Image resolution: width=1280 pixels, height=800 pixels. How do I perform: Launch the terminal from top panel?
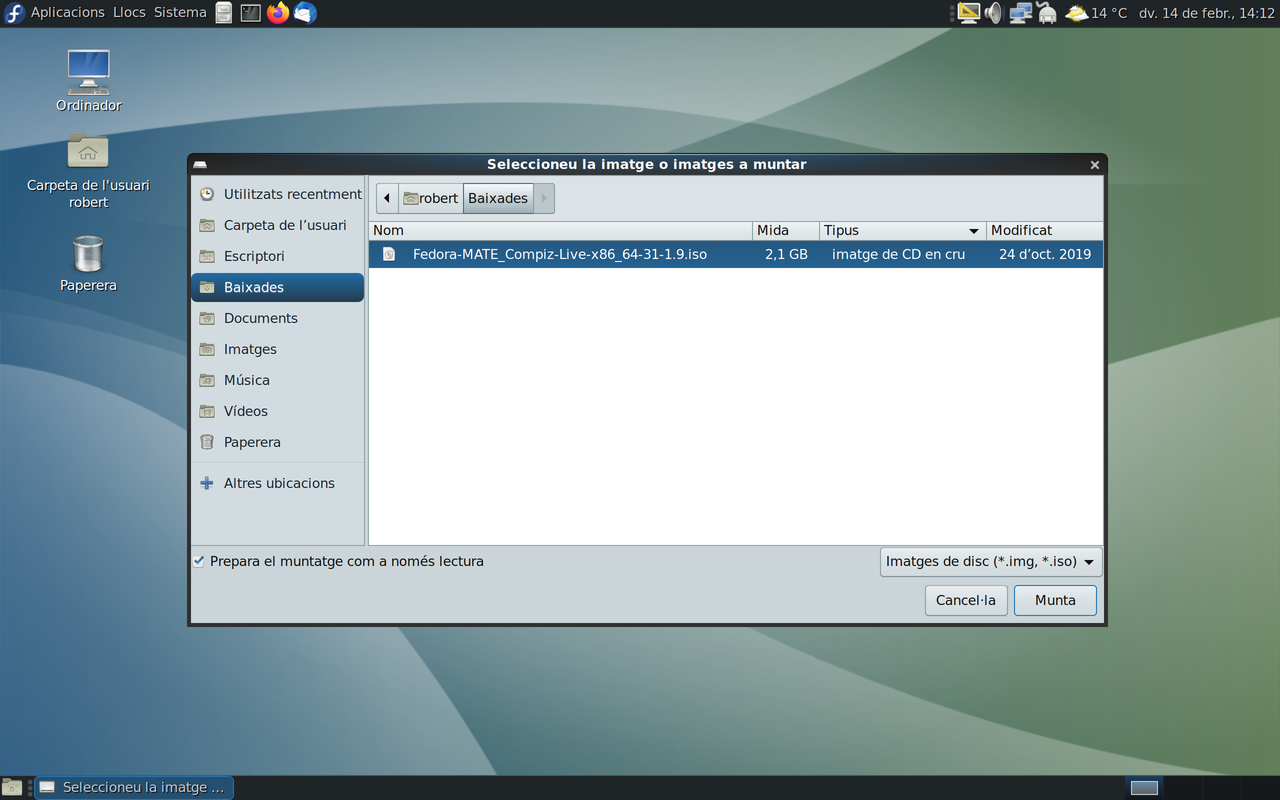coord(251,13)
